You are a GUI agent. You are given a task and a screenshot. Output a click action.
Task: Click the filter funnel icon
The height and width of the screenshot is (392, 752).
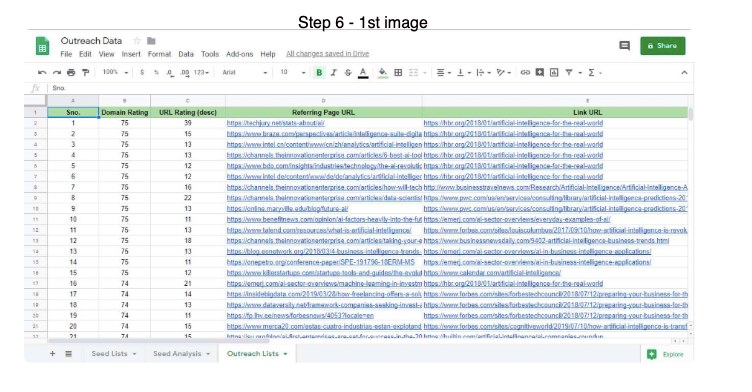(x=569, y=72)
